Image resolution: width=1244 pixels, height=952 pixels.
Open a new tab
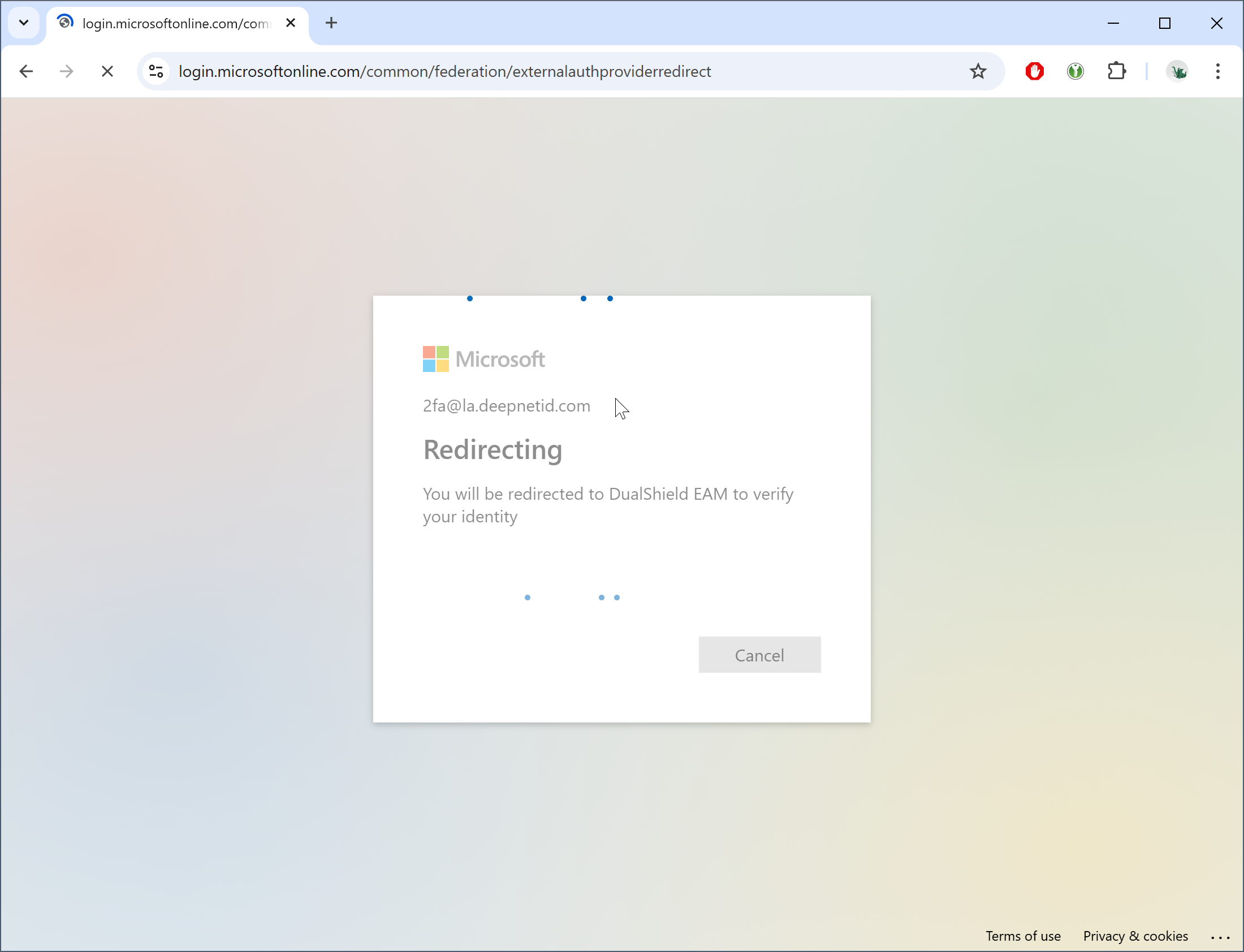pyautogui.click(x=331, y=23)
